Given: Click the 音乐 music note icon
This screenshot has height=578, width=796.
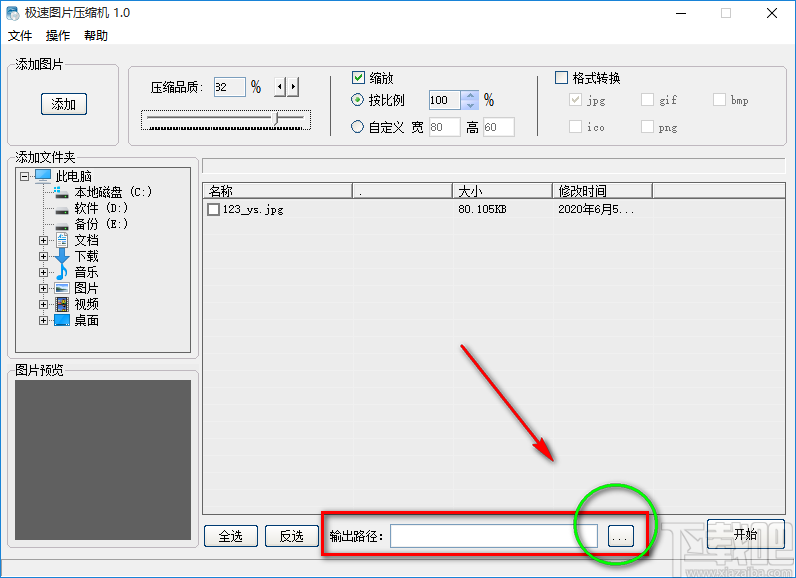Looking at the screenshot, I should point(62,272).
